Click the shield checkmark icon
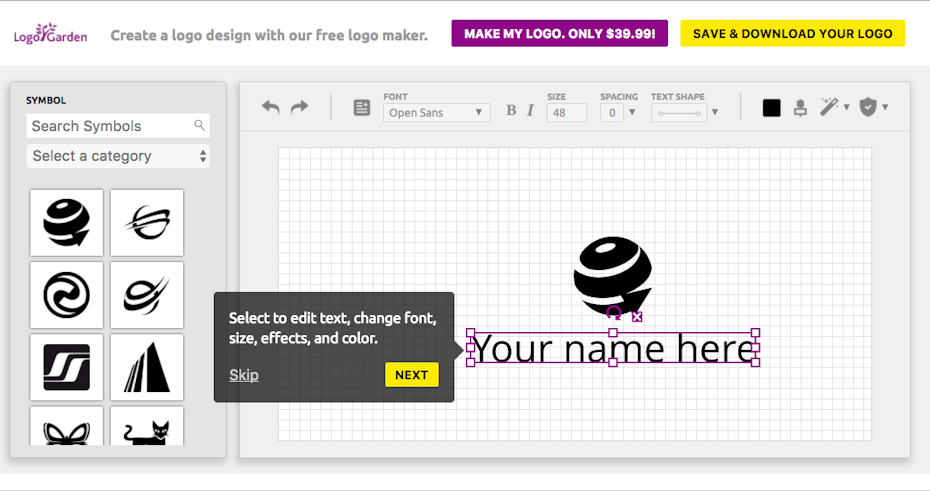Image resolution: width=930 pixels, height=491 pixels. point(868,107)
